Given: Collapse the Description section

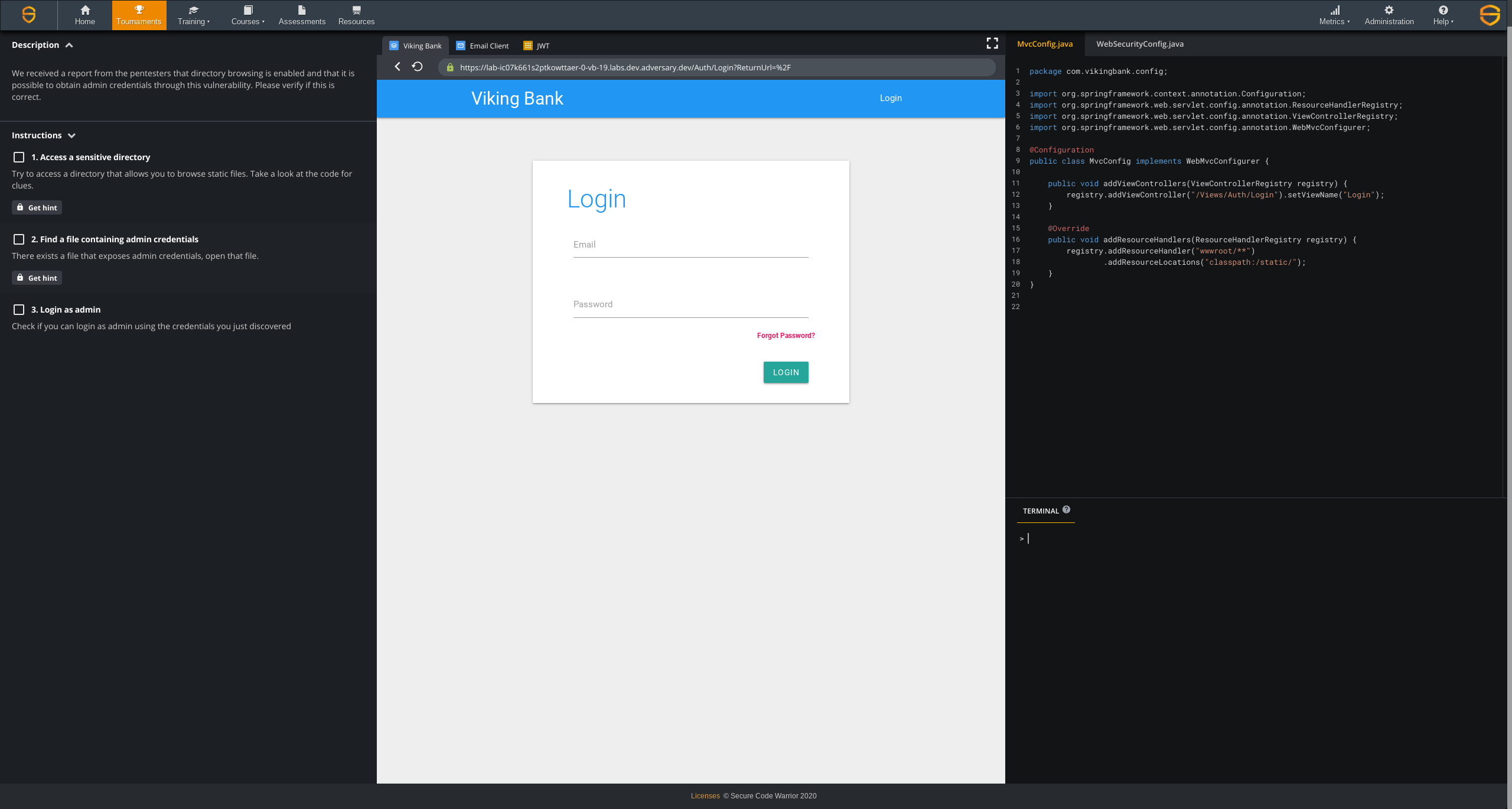Looking at the screenshot, I should pos(69,44).
